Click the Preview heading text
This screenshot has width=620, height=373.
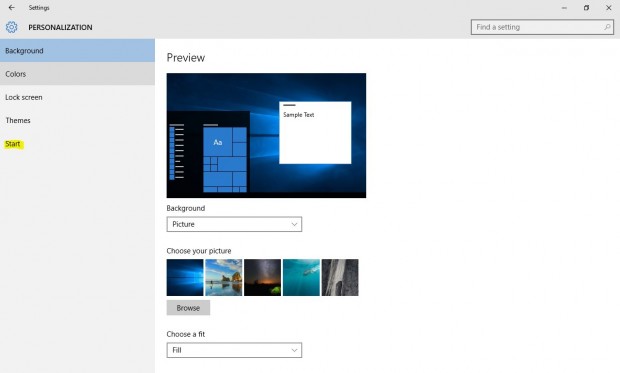pos(186,58)
